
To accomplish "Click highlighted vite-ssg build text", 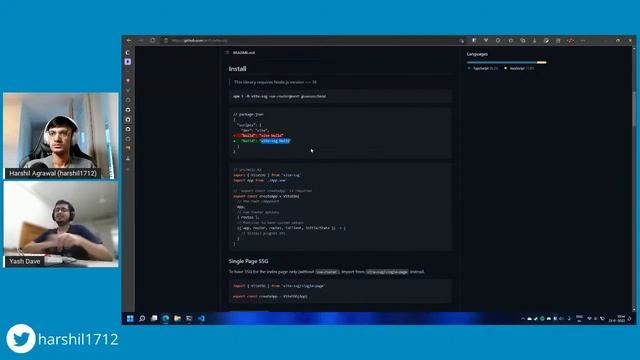I will point(276,141).
